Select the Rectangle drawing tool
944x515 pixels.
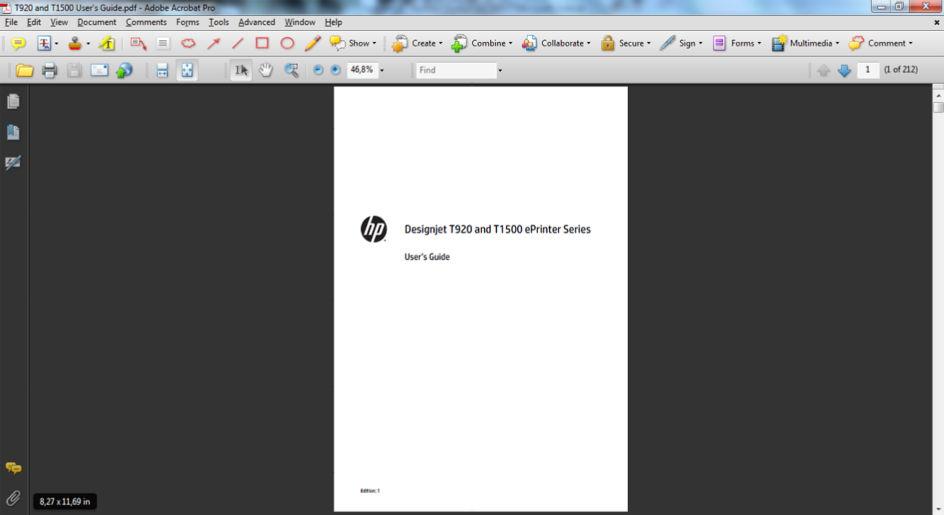(262, 43)
